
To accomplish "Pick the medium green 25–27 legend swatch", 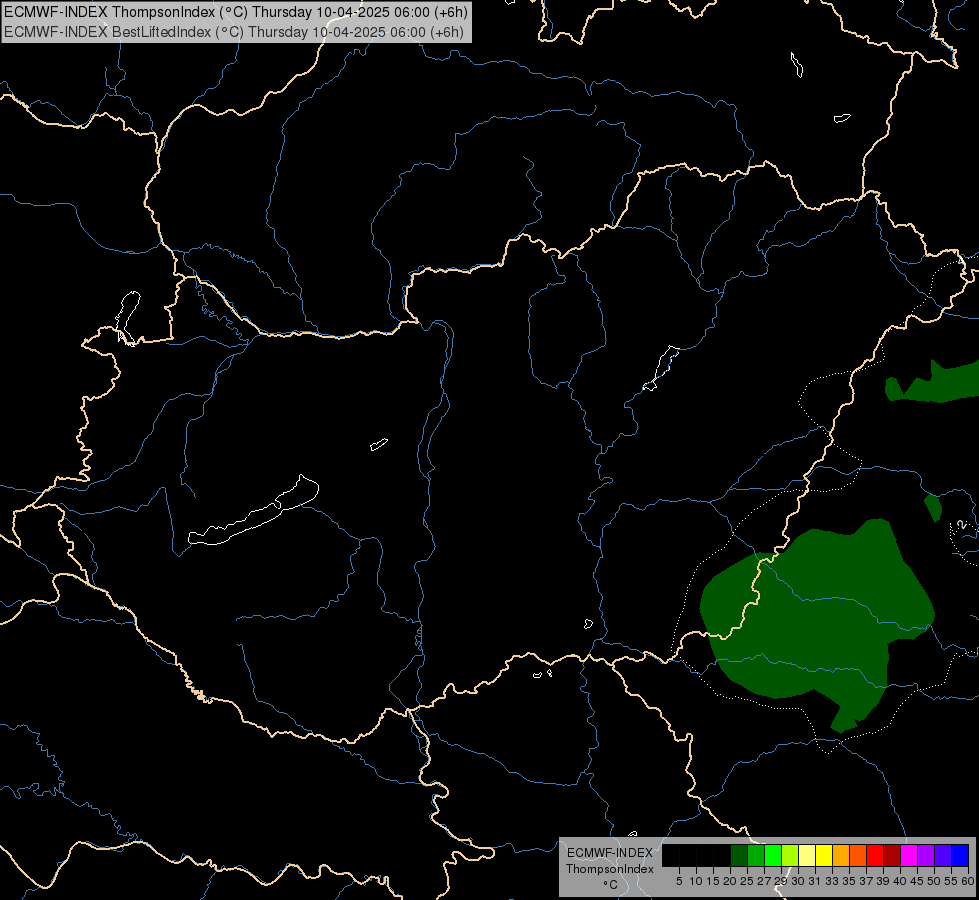I will [756, 855].
